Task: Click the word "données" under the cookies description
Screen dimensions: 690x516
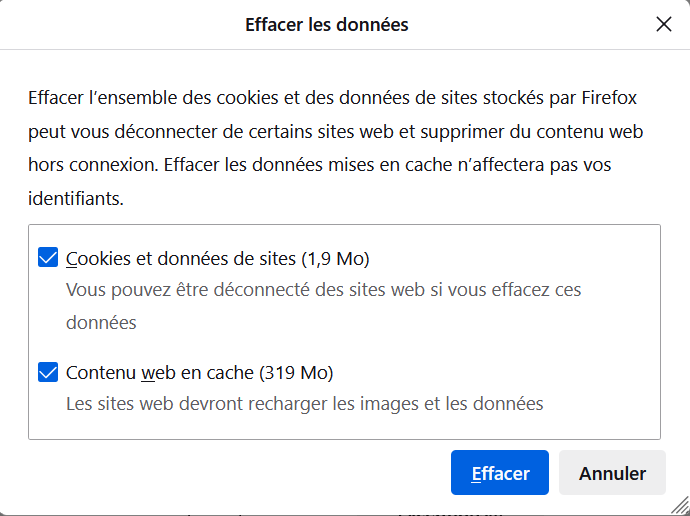Action: tap(101, 323)
